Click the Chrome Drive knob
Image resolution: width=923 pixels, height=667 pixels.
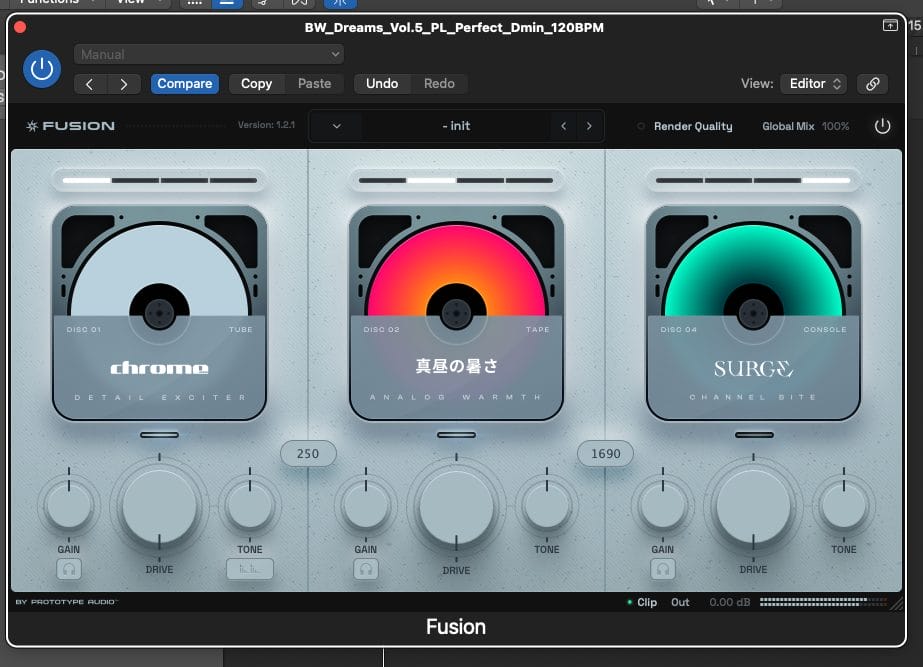coord(159,508)
